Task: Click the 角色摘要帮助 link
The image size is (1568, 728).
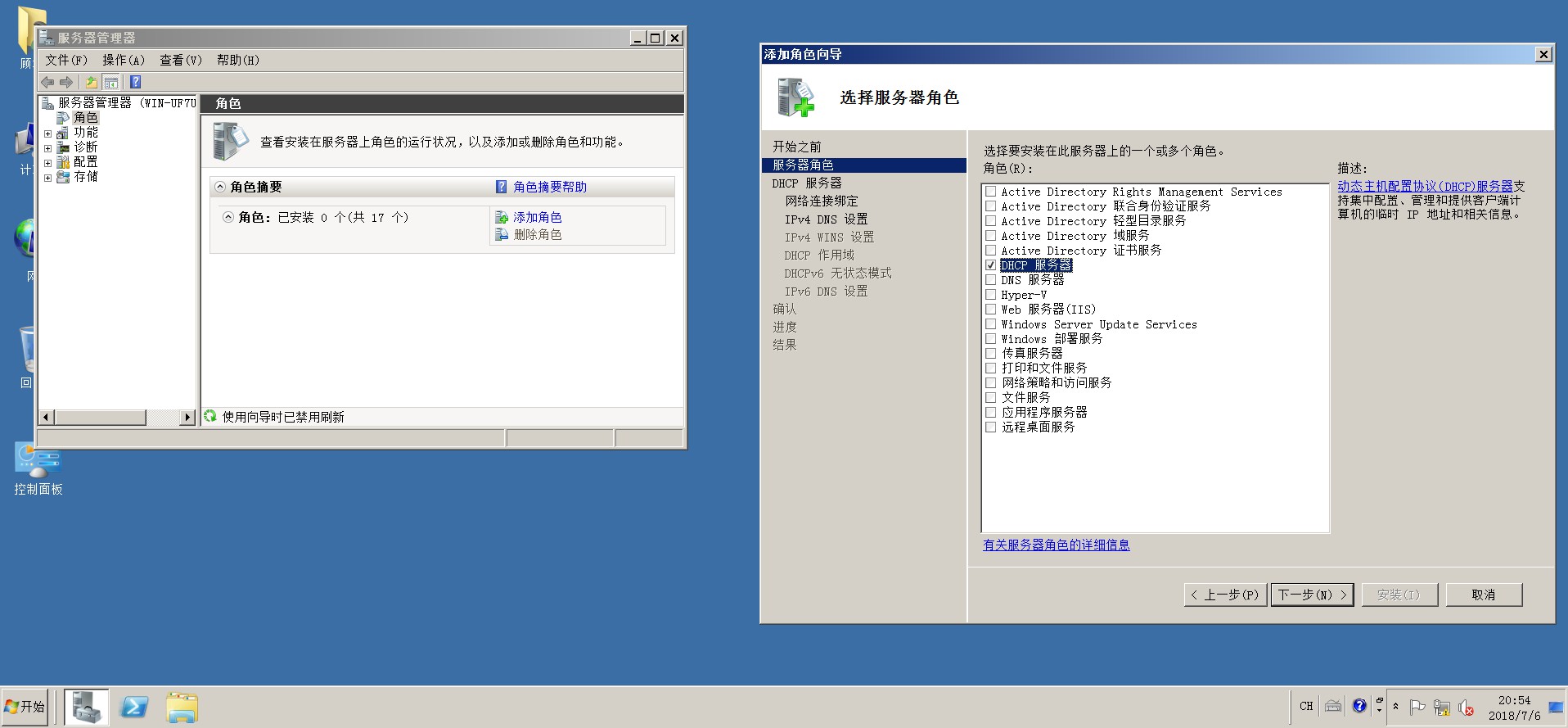Action: point(550,187)
